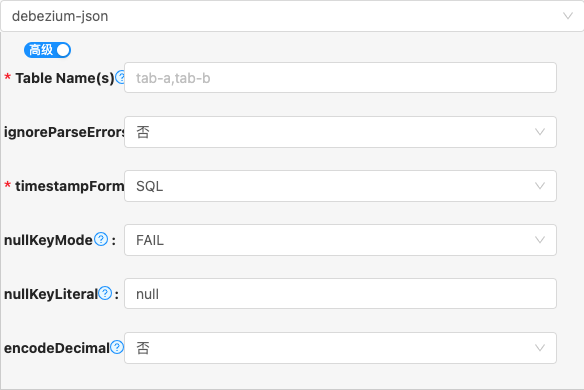
Task: Focus the Table Name(s) input field
Action: click(340, 78)
